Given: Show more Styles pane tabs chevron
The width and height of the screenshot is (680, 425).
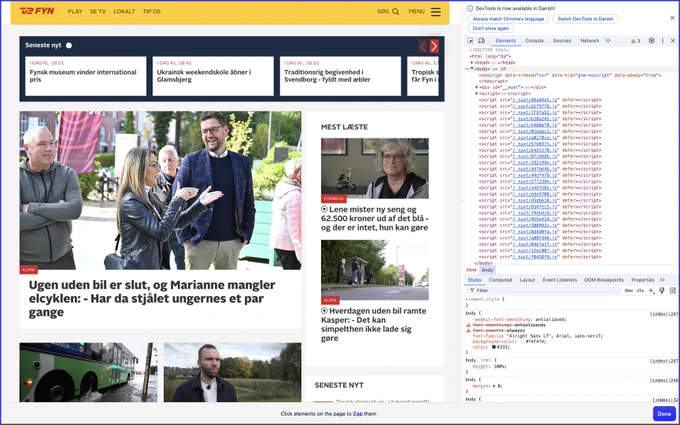Looking at the screenshot, I should [x=662, y=280].
